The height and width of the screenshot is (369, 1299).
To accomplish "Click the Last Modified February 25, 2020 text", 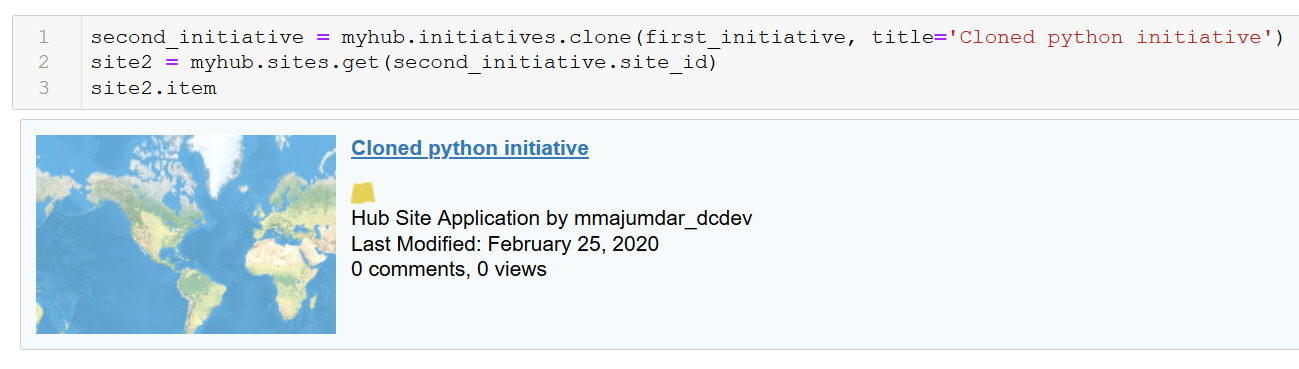I will coord(505,243).
